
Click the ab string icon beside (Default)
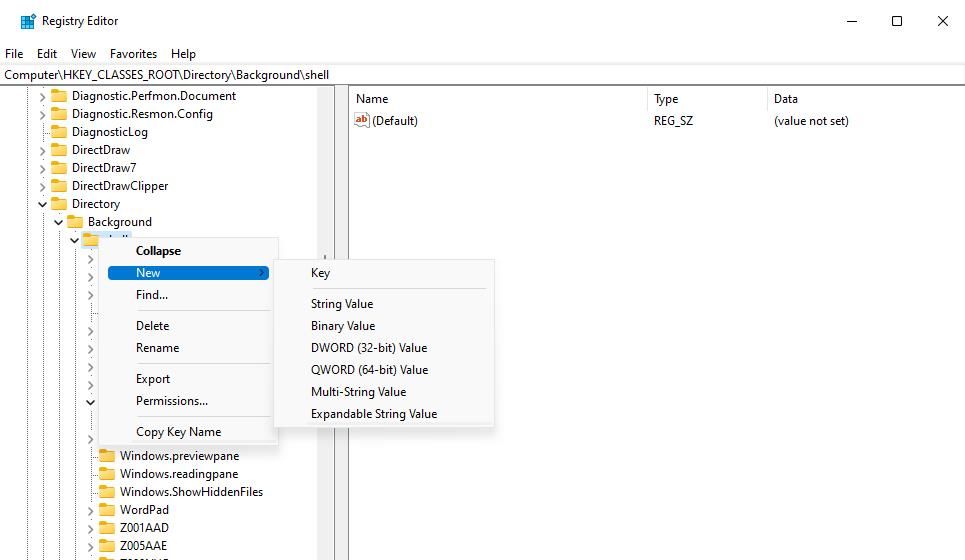(362, 120)
